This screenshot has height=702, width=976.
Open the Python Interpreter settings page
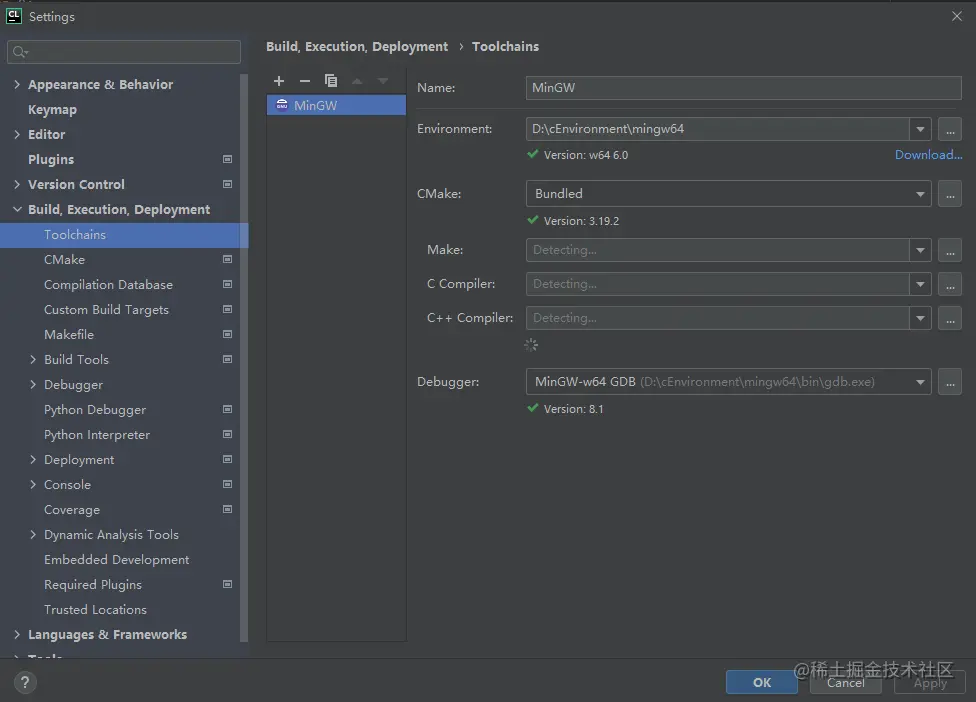97,435
